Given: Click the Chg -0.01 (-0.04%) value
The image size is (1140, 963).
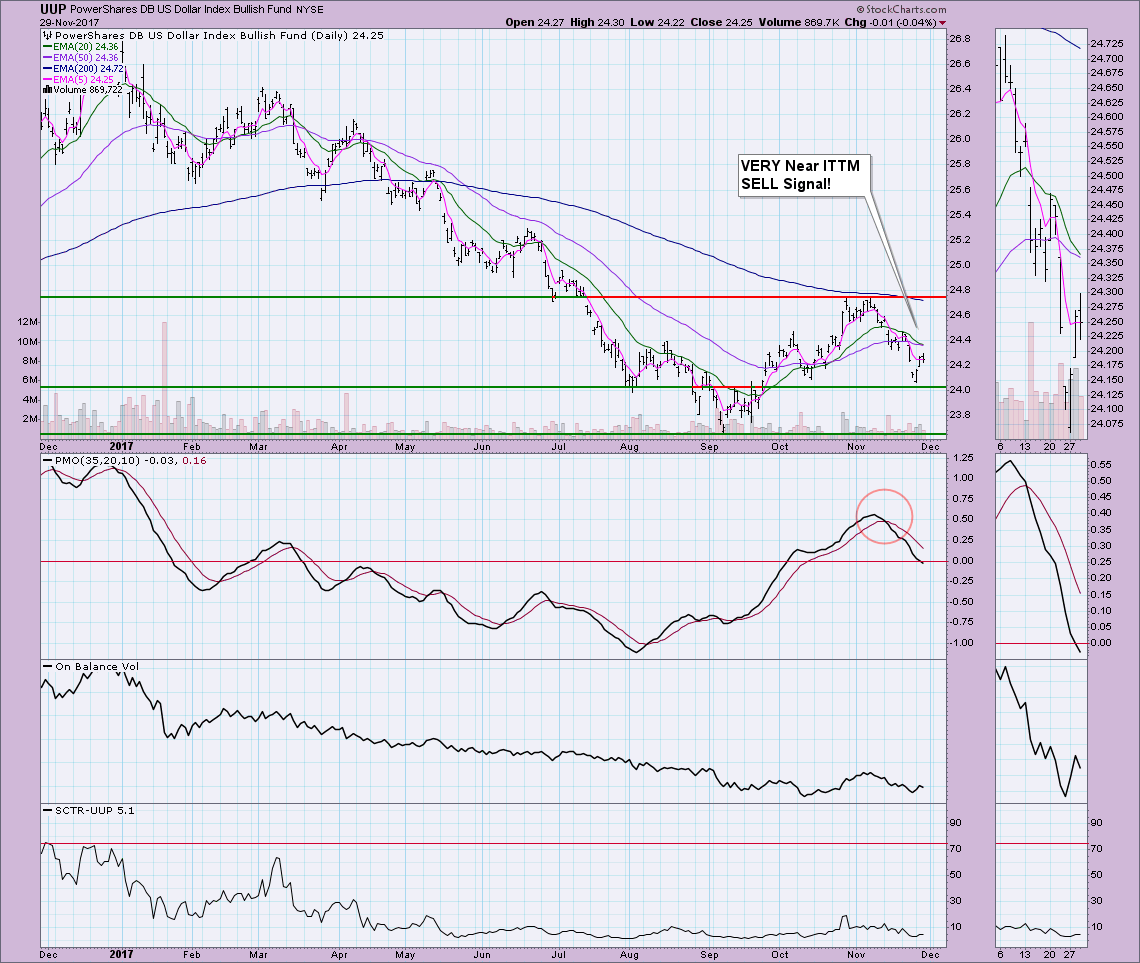Looking at the screenshot, I should coord(891,23).
